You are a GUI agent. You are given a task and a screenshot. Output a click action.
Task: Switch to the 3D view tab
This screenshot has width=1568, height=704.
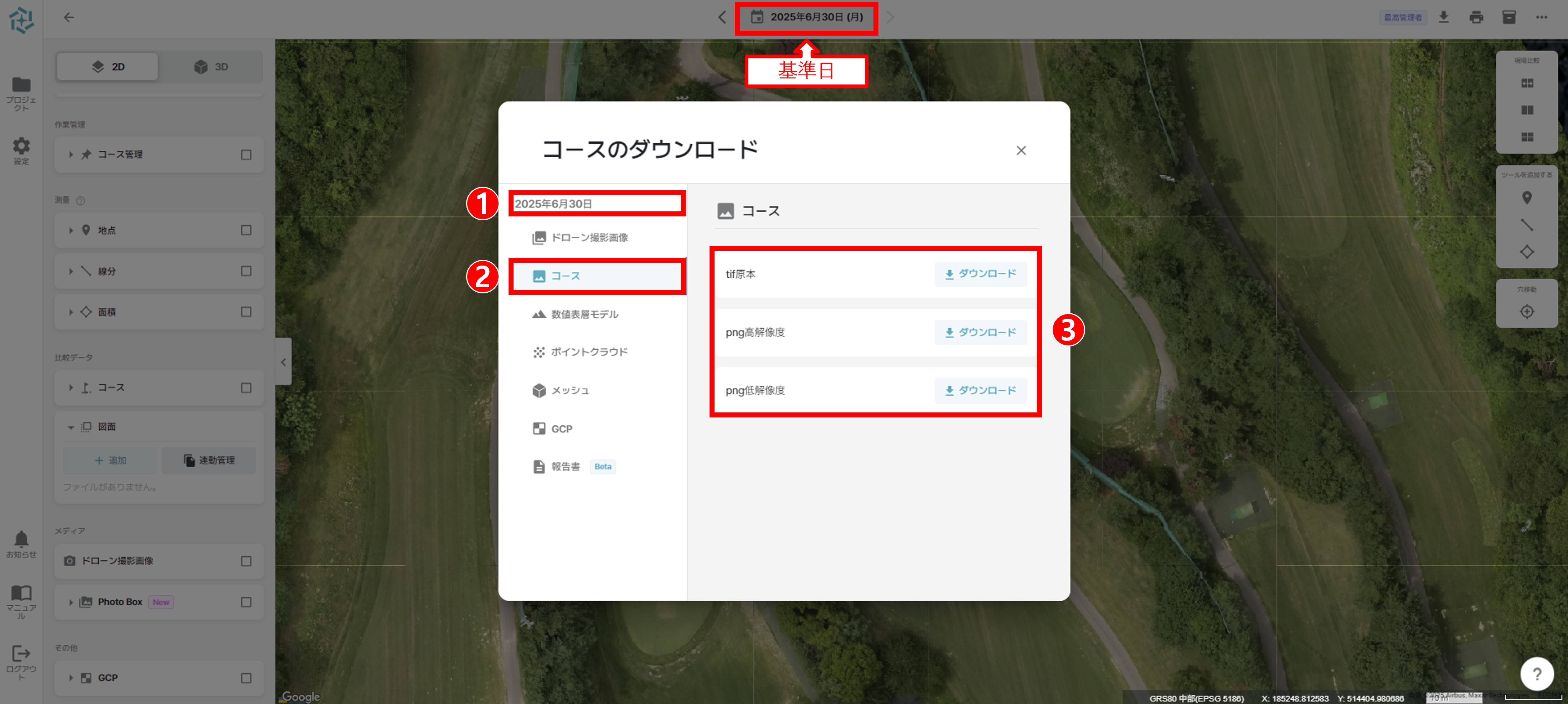coord(211,67)
